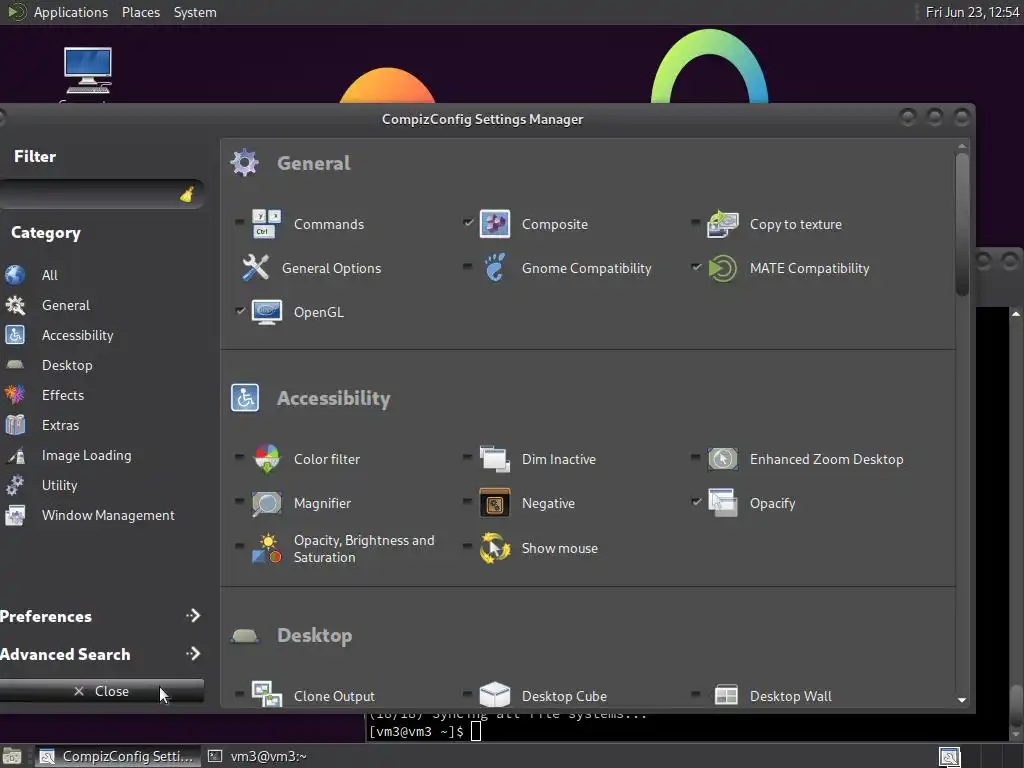Open the Enhanced Zoom Desktop icon
Image resolution: width=1024 pixels, height=768 pixels.
(722, 459)
